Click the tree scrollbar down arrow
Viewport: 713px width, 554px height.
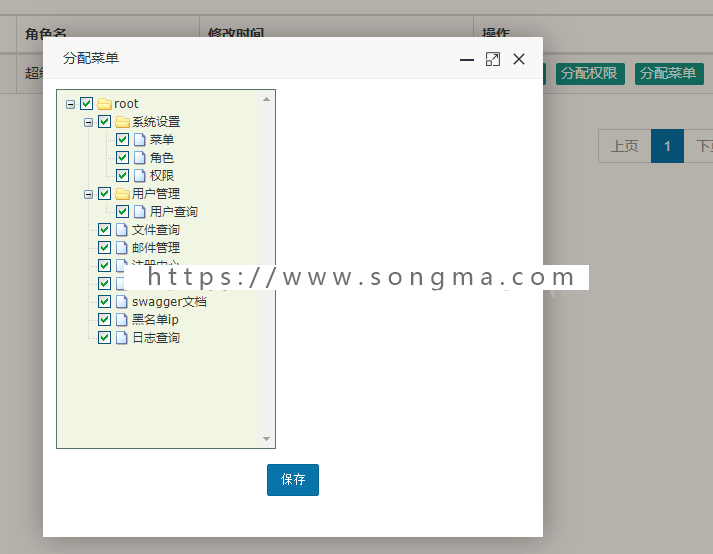pyautogui.click(x=266, y=439)
